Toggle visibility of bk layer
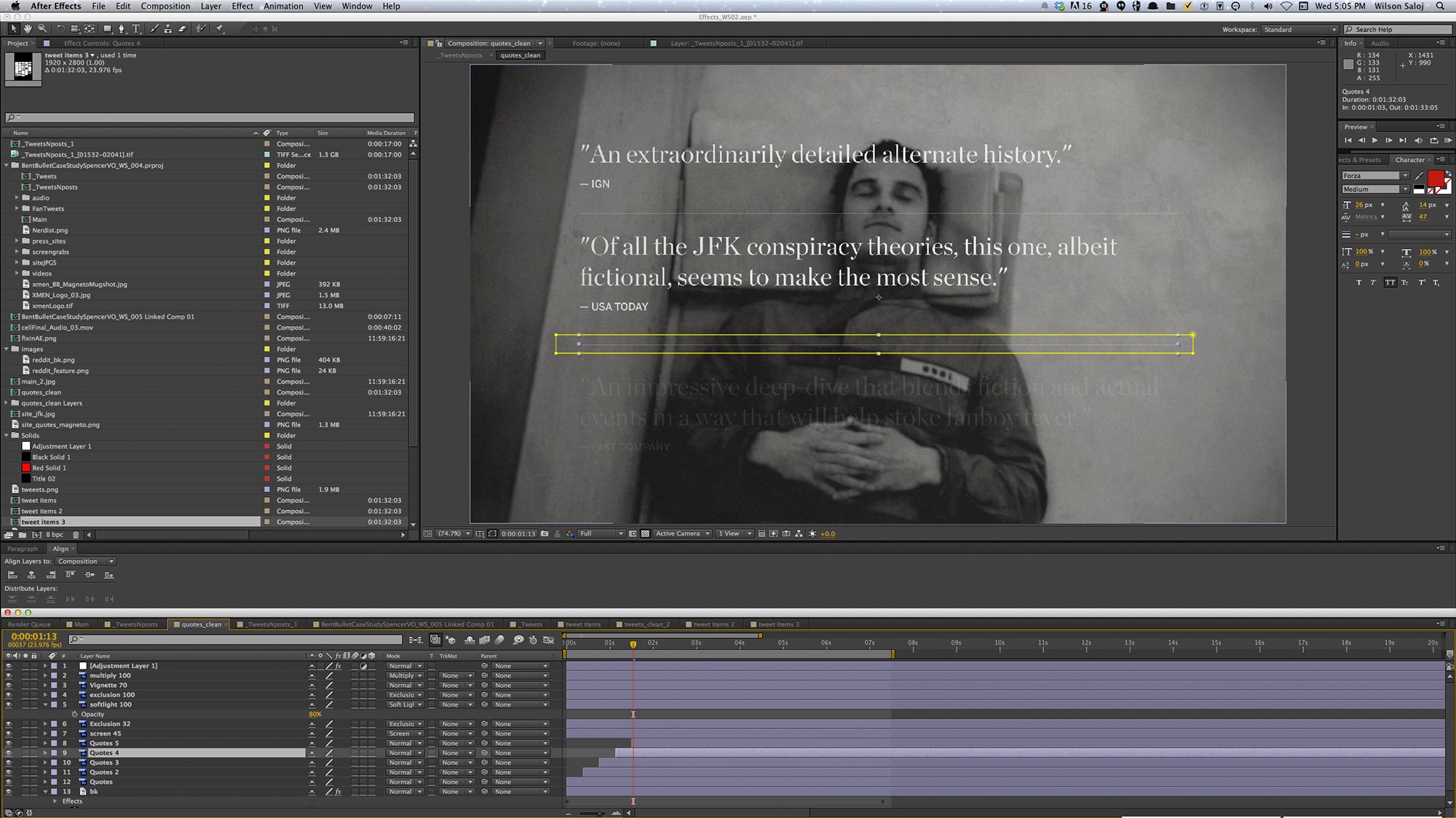 pos(9,791)
